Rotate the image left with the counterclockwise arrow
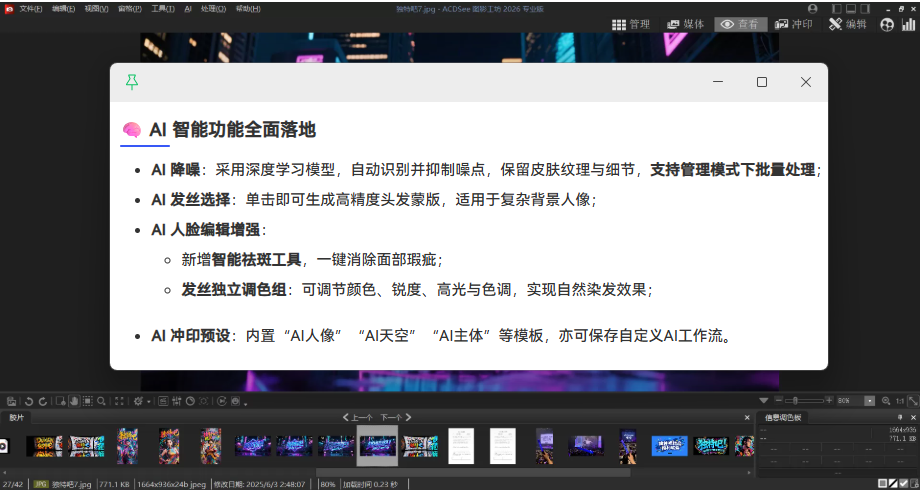The height and width of the screenshot is (490, 923). [x=28, y=401]
